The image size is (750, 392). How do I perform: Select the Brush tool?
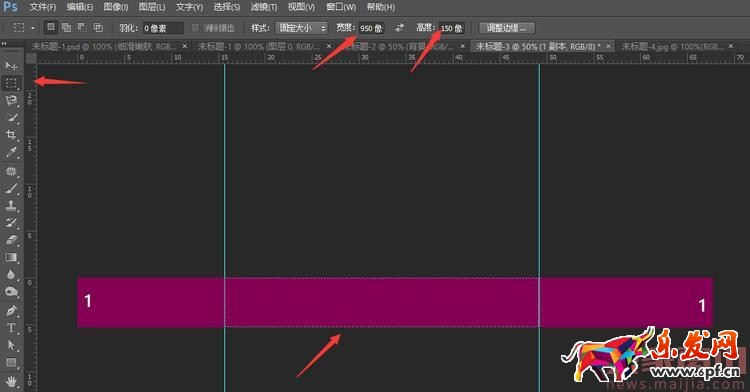pos(11,188)
